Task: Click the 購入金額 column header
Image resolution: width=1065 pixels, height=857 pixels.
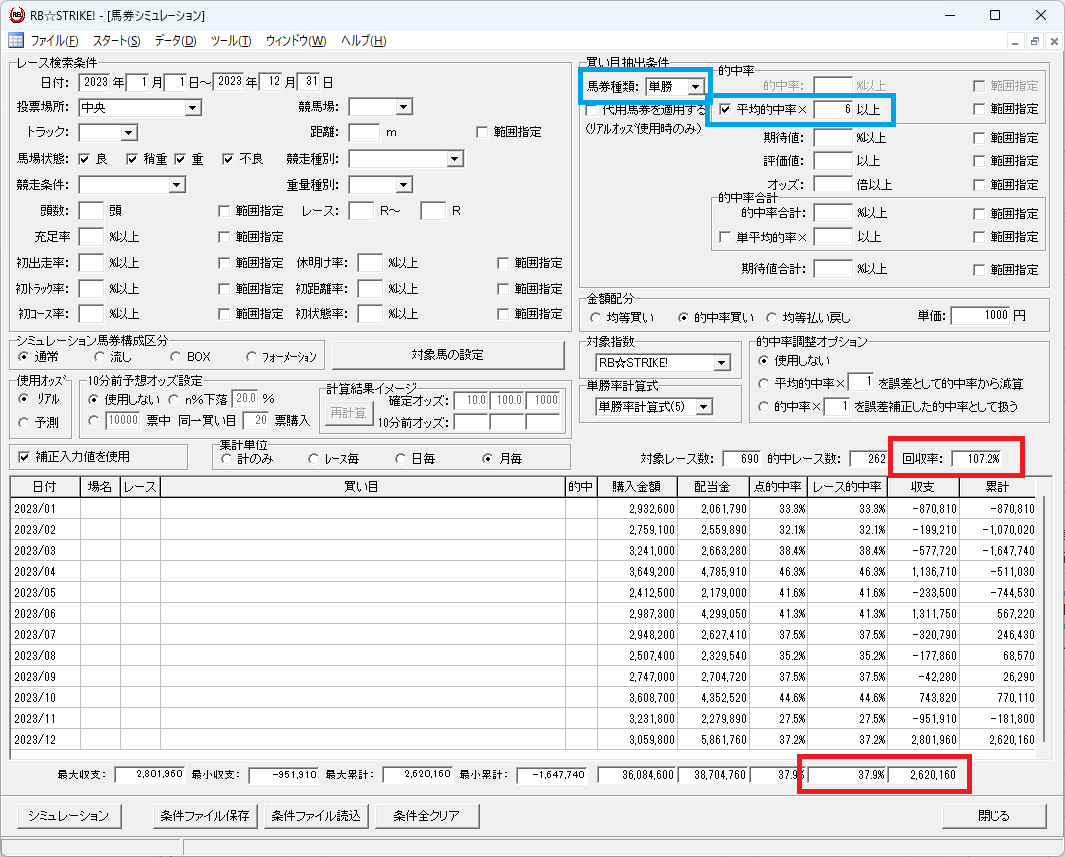Action: pyautogui.click(x=637, y=487)
